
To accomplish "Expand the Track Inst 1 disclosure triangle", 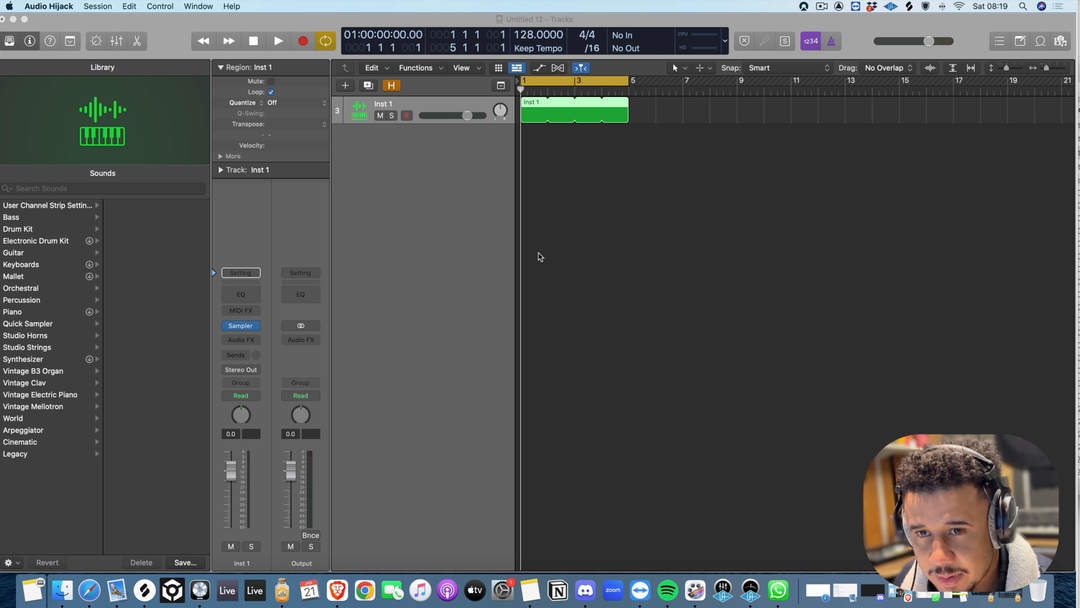I will point(220,170).
